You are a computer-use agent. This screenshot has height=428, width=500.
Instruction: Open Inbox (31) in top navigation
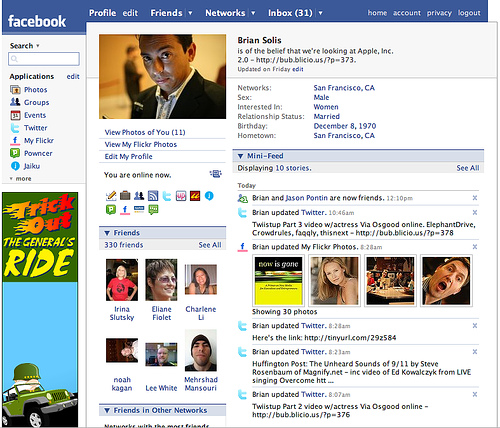point(290,13)
